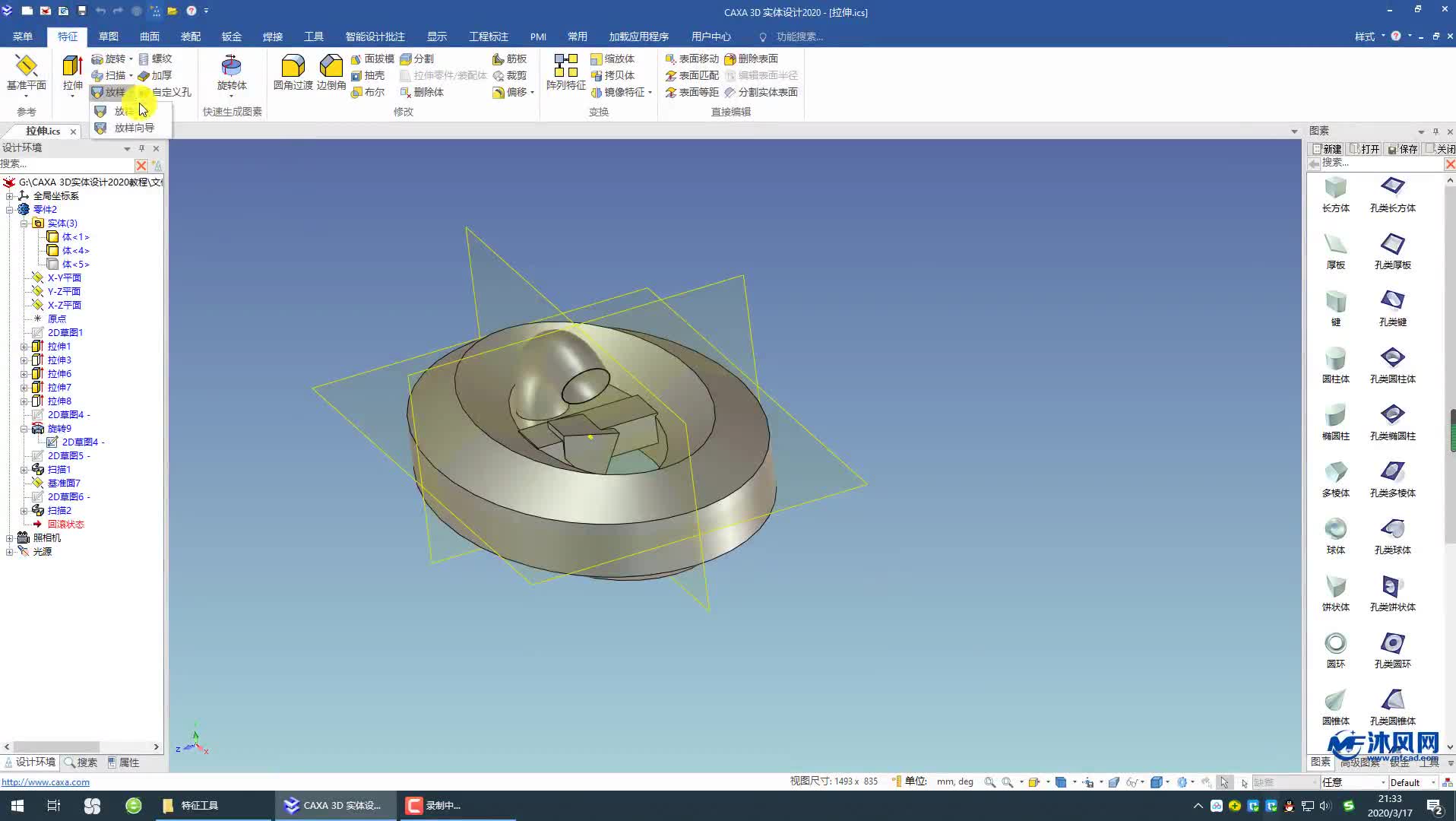The image size is (1456, 821).
Task: Select the 缩放体 scale body tool
Action: (x=612, y=59)
